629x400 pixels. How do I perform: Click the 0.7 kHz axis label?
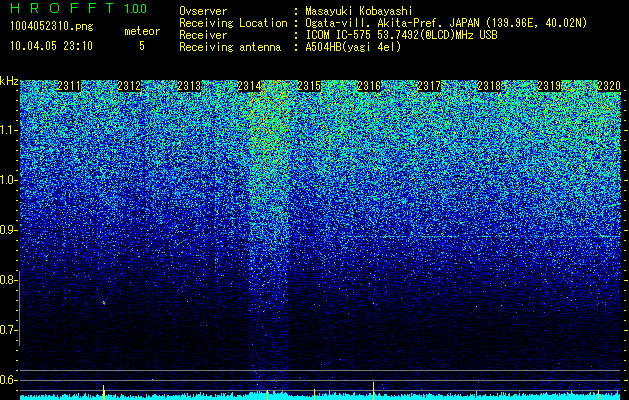pos(8,330)
